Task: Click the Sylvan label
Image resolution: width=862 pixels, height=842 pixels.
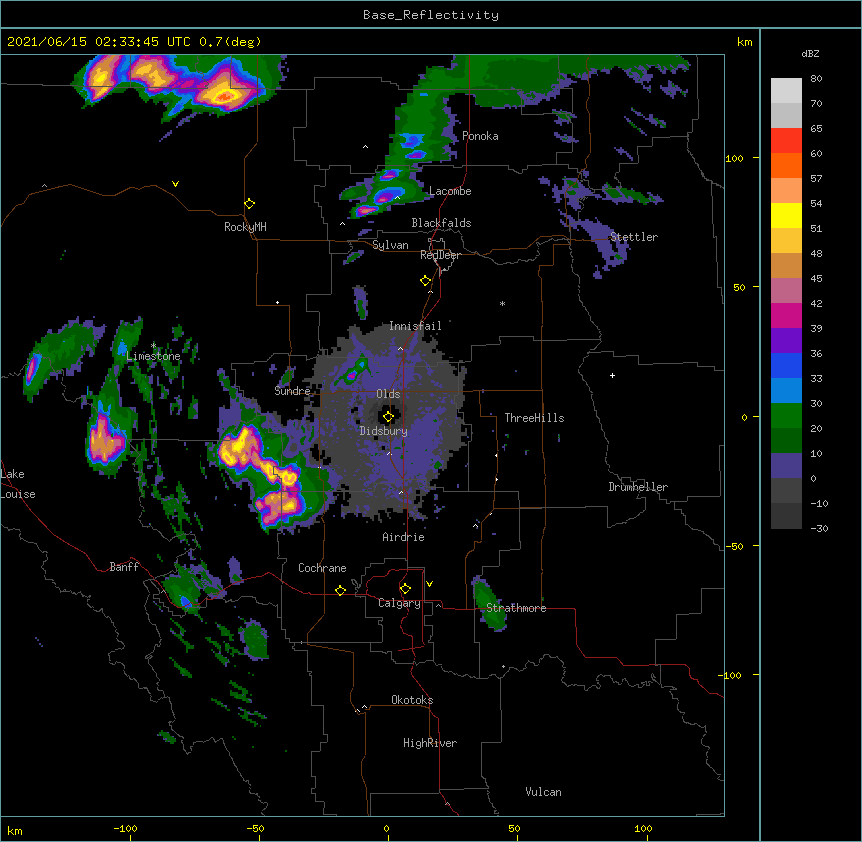Action: [390, 245]
